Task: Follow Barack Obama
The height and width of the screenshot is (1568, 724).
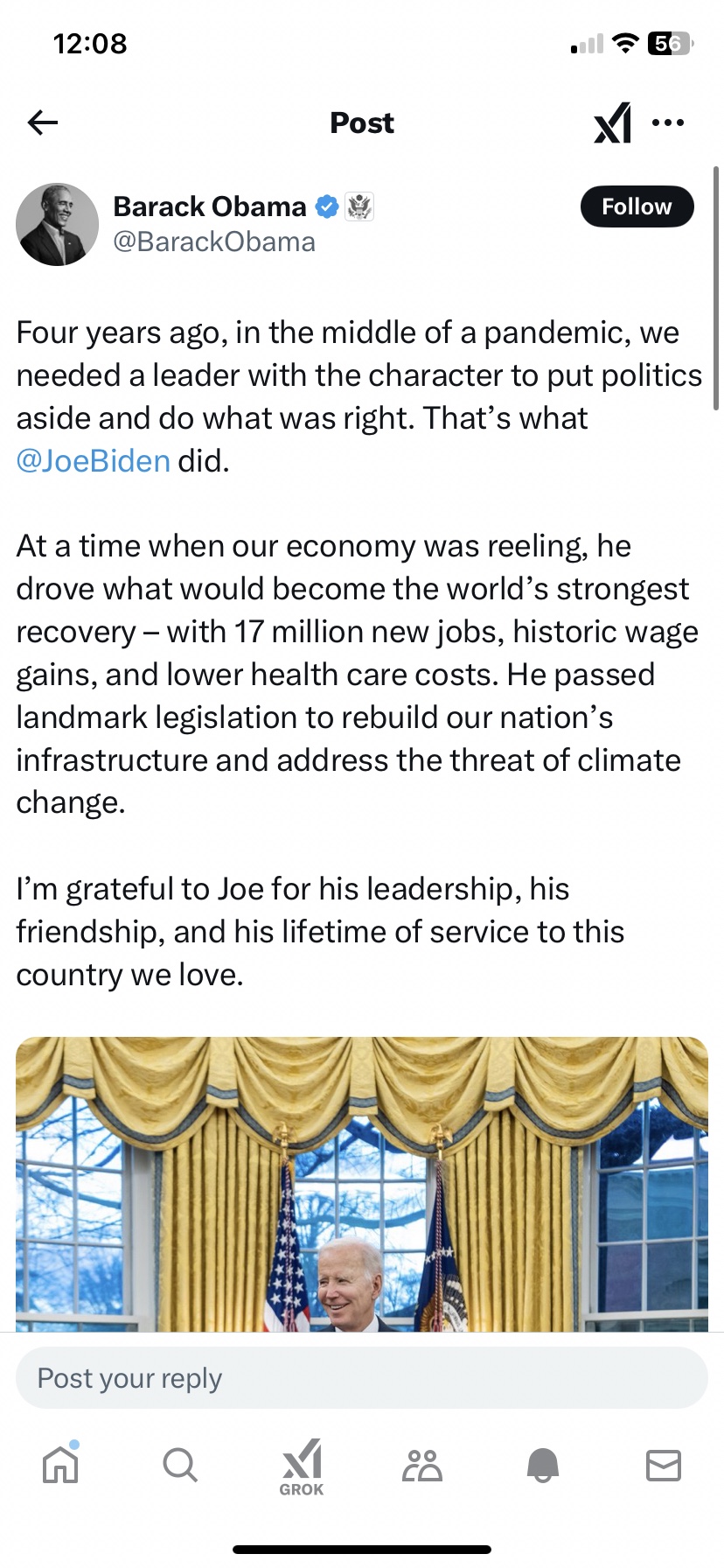Action: [637, 206]
